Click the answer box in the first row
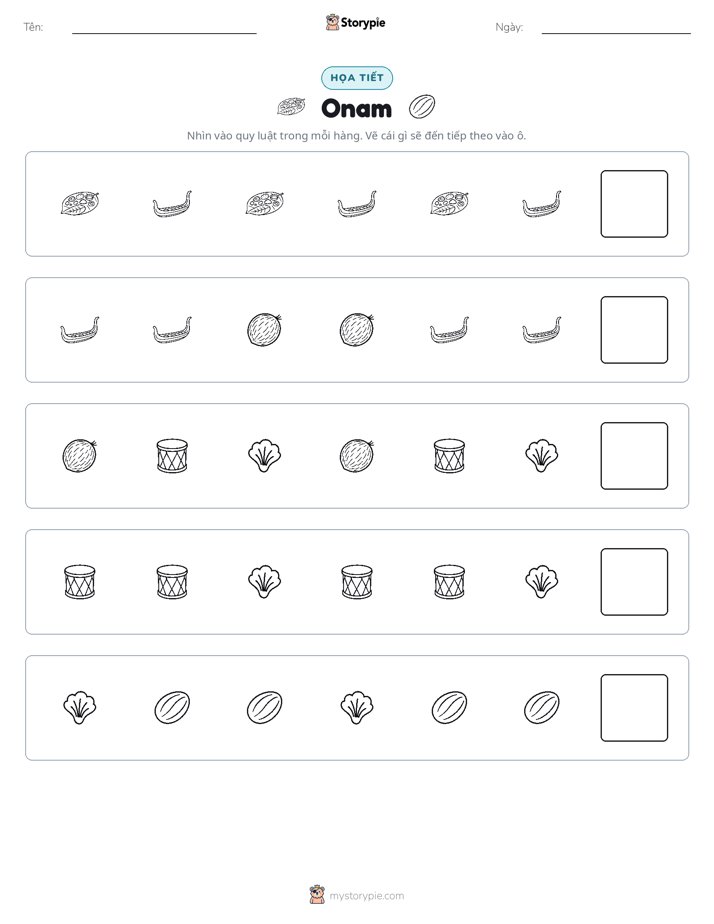 (x=634, y=204)
